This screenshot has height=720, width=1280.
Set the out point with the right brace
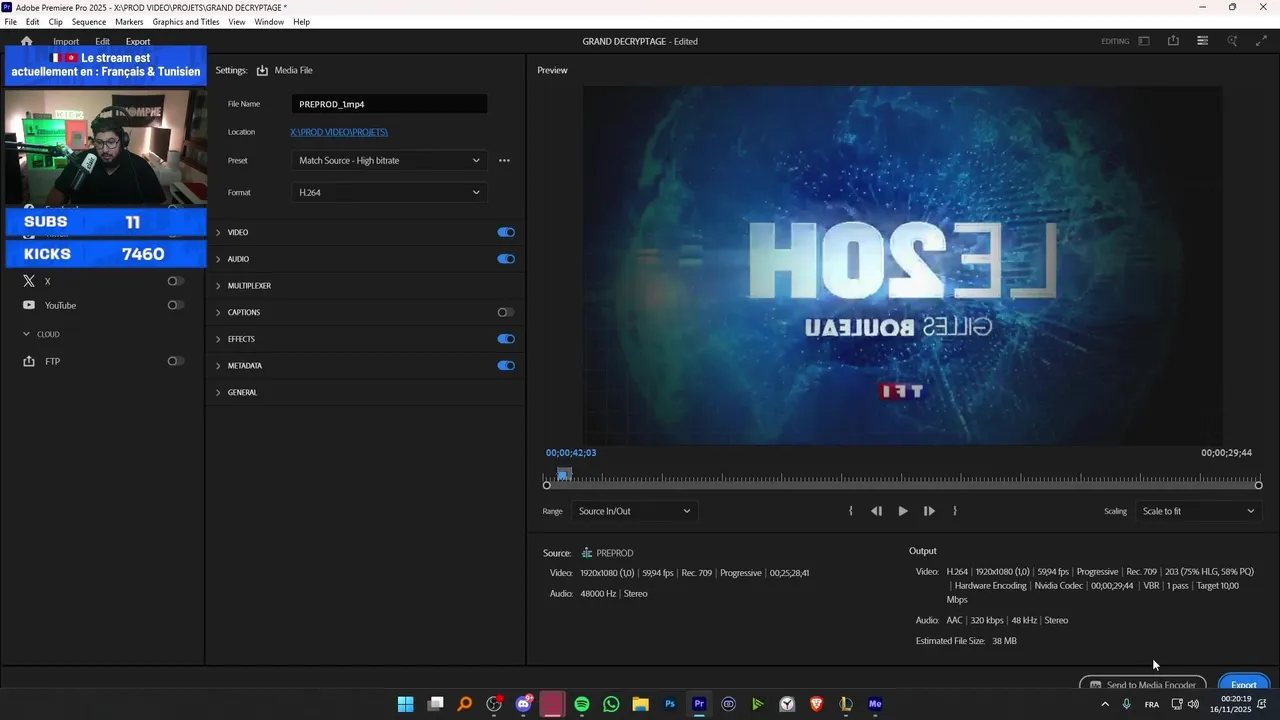pyautogui.click(x=955, y=511)
